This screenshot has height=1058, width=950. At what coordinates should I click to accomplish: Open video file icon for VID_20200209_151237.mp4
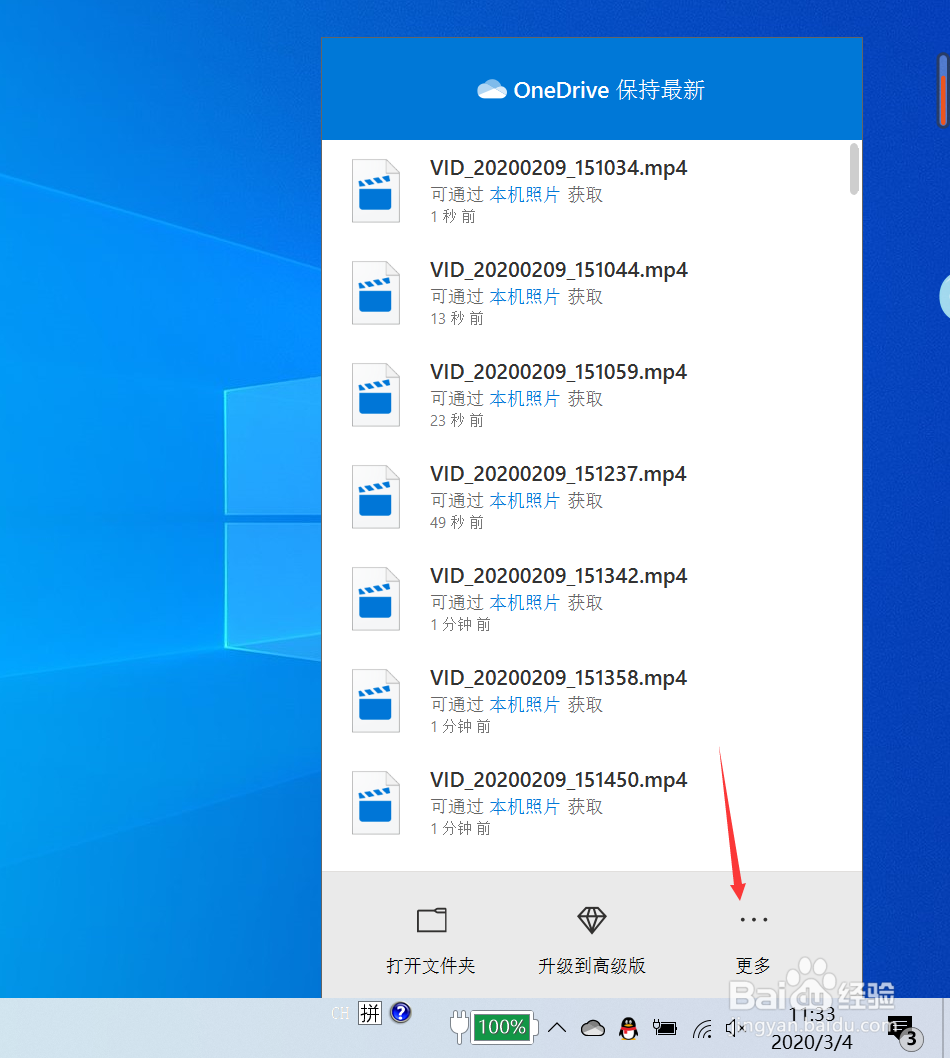376,497
